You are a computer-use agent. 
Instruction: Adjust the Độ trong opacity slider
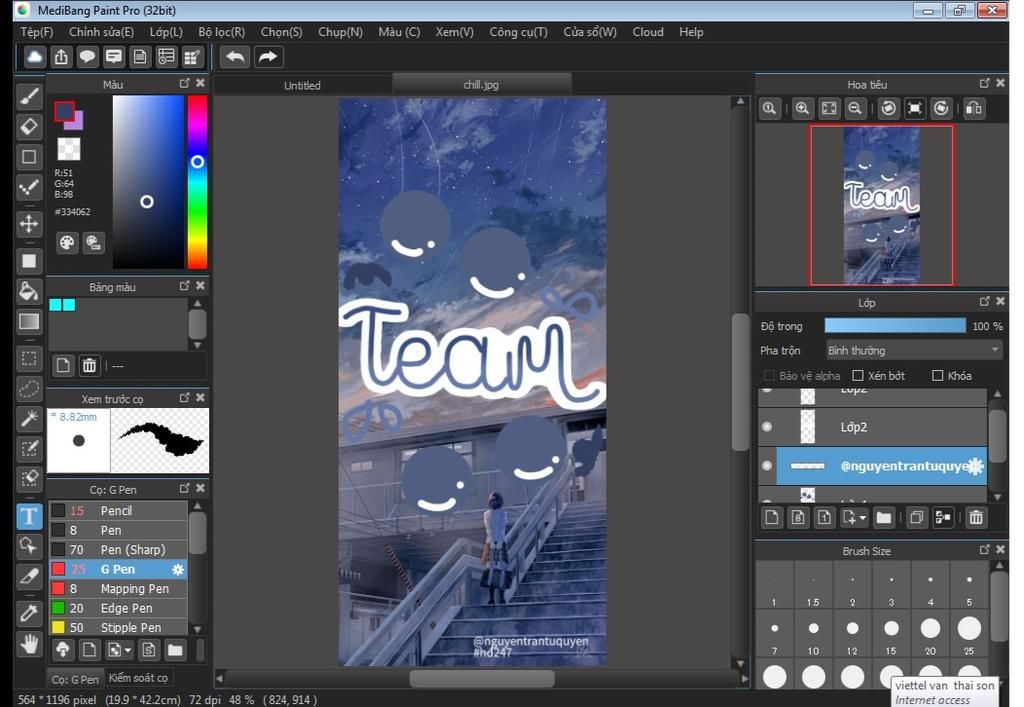[895, 326]
